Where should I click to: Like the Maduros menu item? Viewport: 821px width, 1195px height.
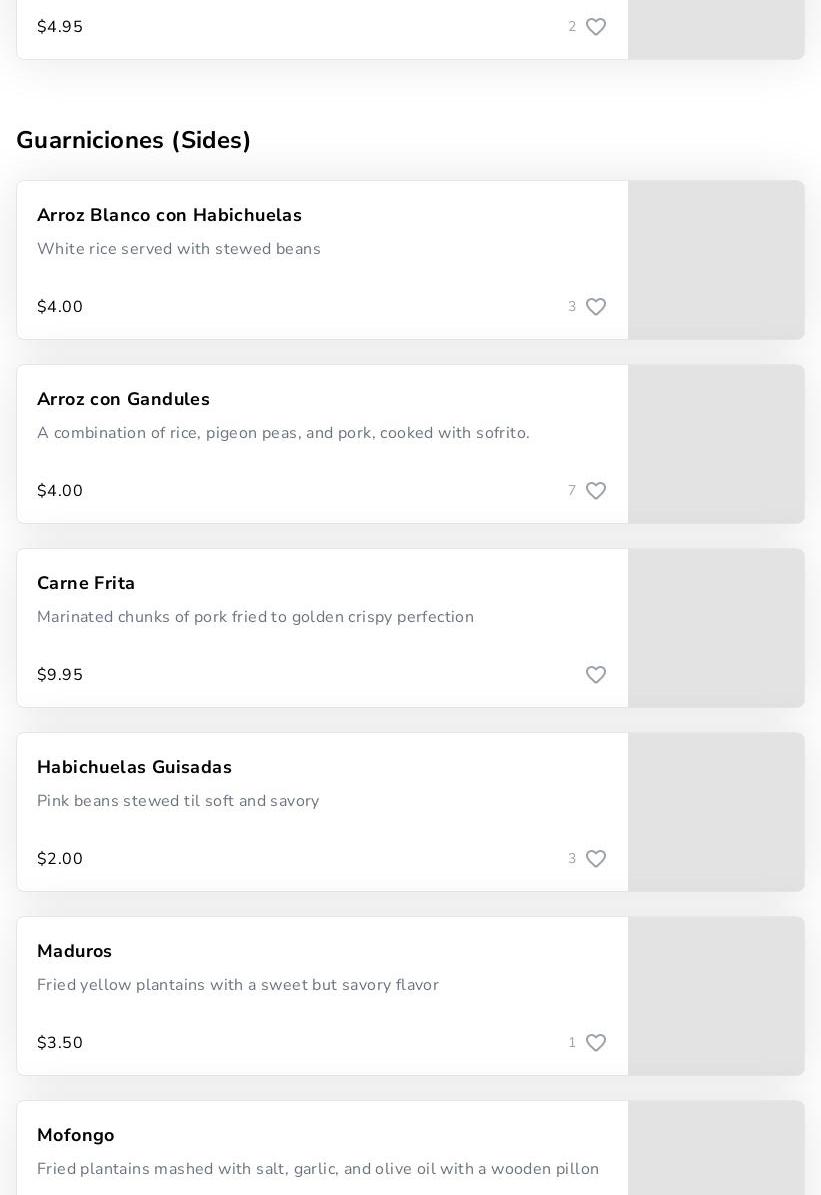click(x=595, y=1043)
